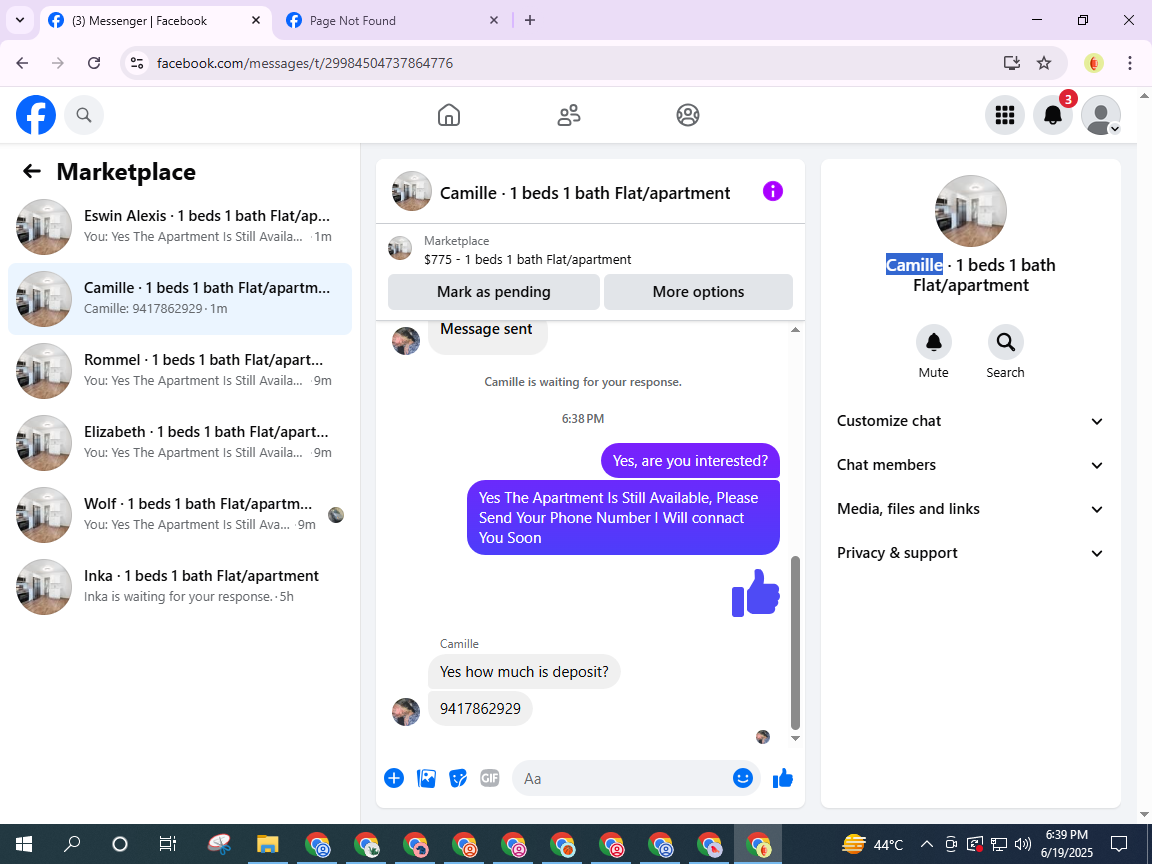Expand Chat members section
This screenshot has width=1152, height=864.
tap(971, 465)
